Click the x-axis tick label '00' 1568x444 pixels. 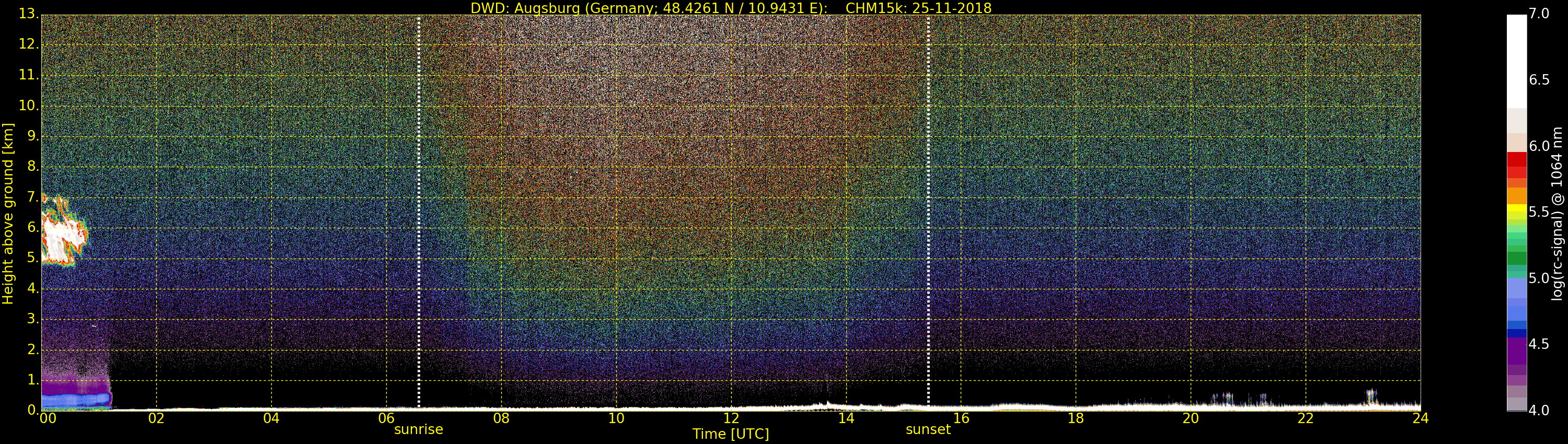pyautogui.click(x=48, y=418)
